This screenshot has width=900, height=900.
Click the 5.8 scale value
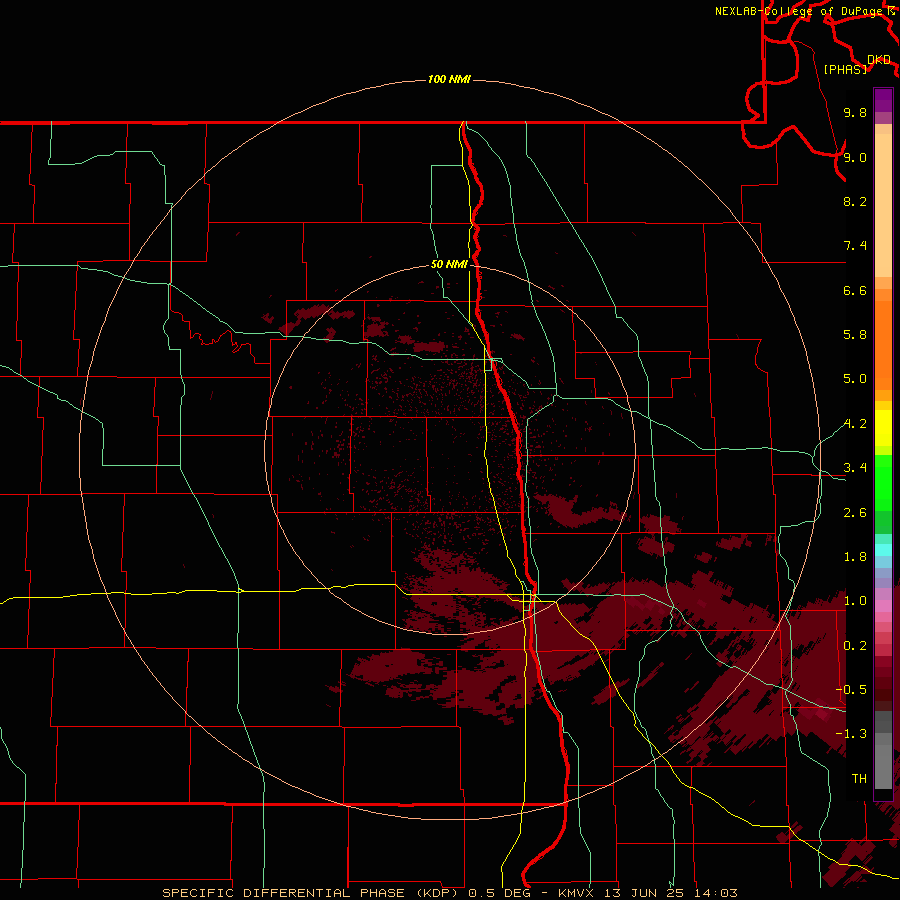[x=855, y=335]
